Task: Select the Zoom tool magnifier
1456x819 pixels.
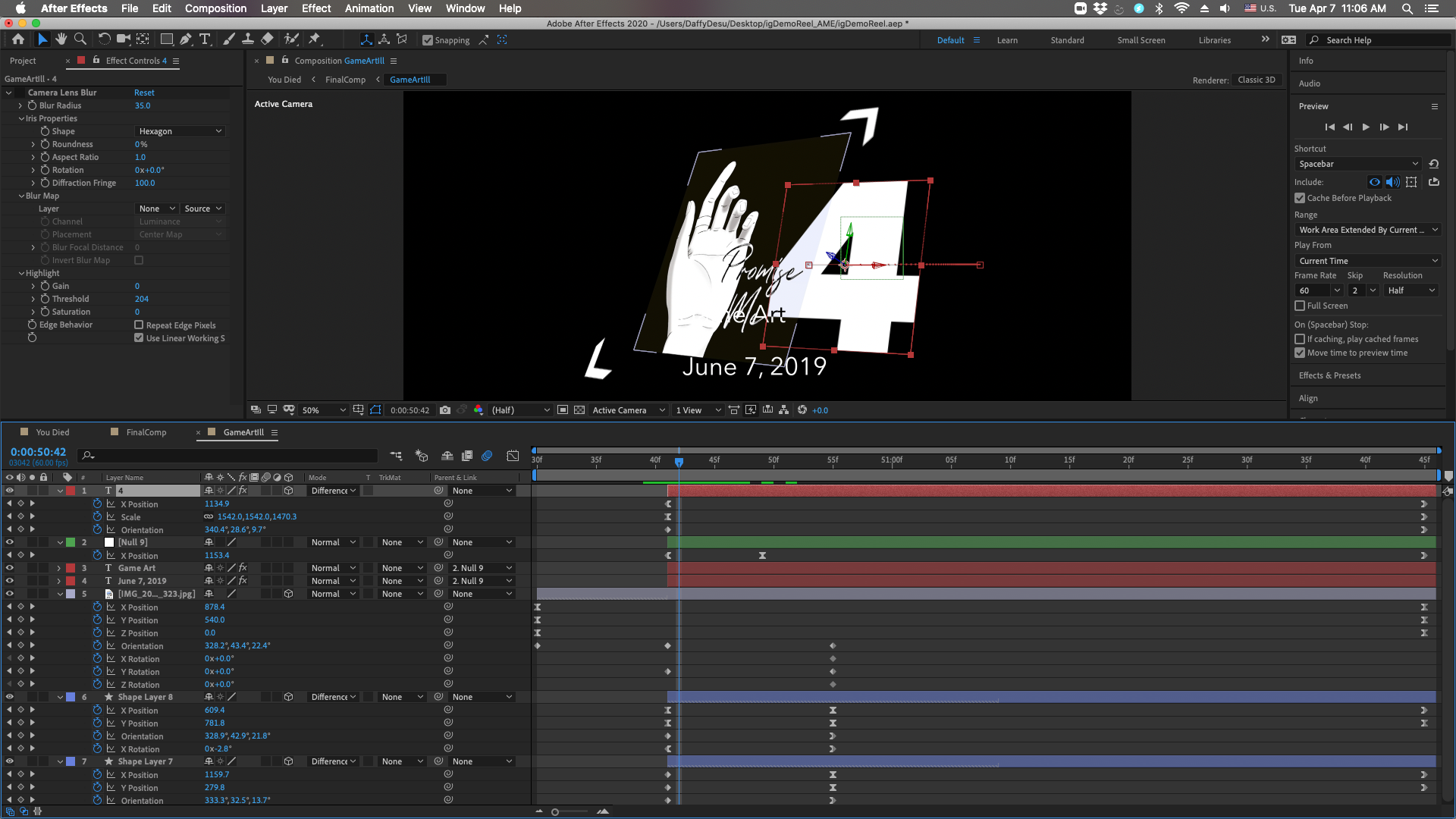Action: pos(80,39)
